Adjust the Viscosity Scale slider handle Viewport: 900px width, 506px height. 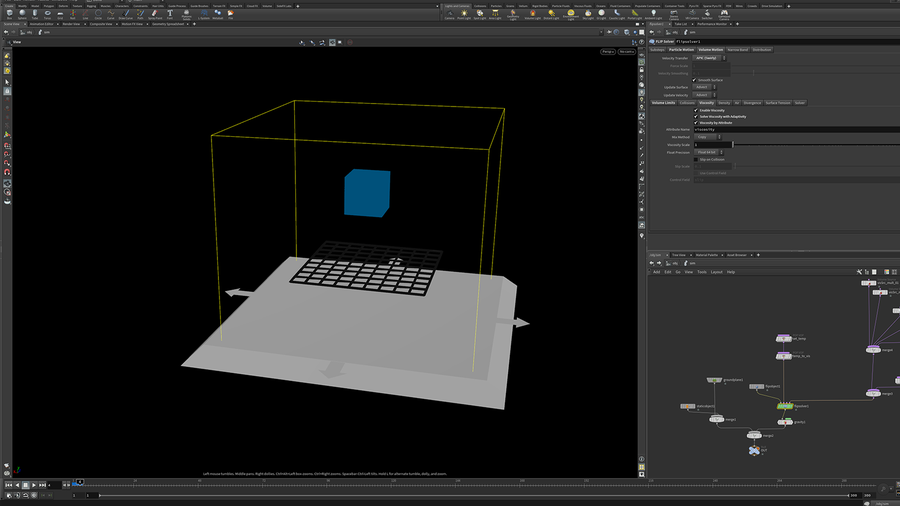pos(733,145)
